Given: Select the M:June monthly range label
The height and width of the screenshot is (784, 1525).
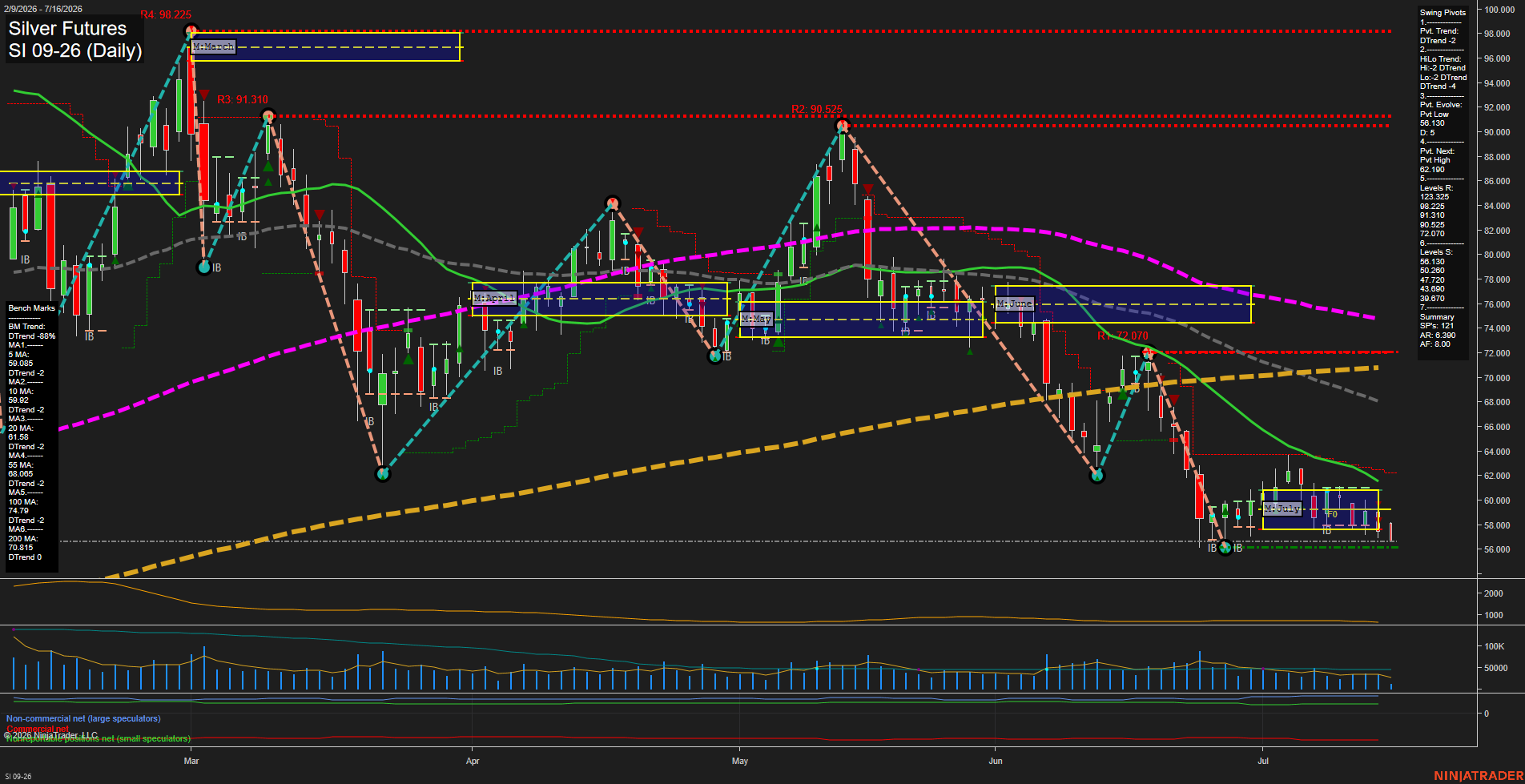Looking at the screenshot, I should (x=1015, y=304).
